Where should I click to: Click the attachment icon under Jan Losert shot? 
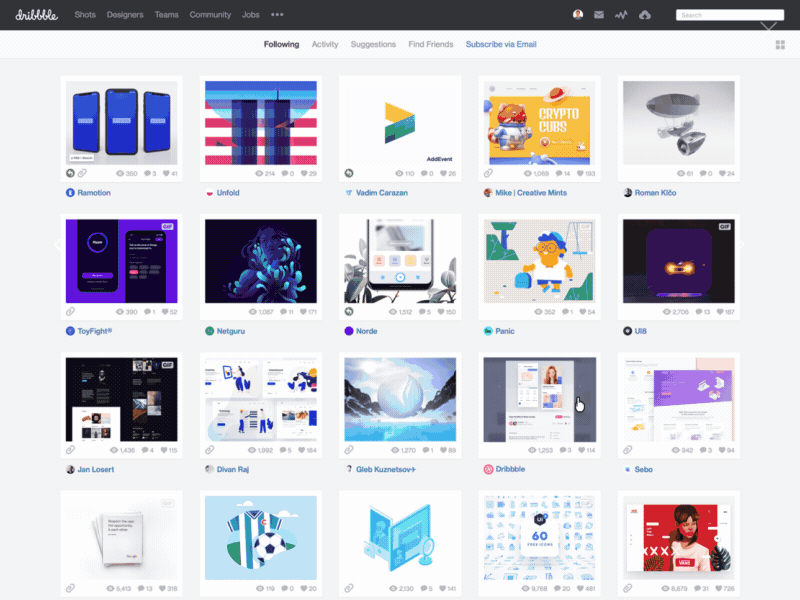(70, 449)
